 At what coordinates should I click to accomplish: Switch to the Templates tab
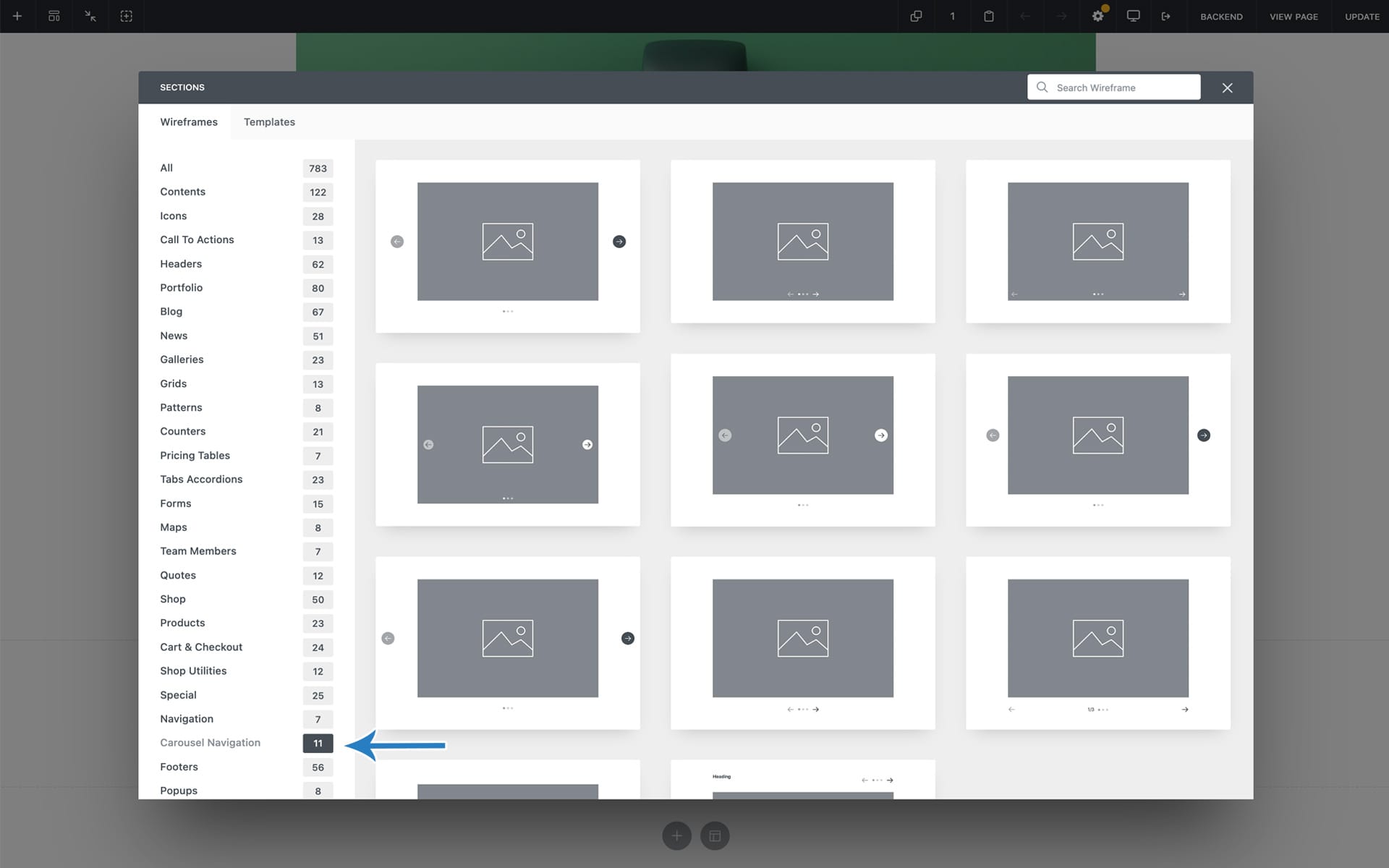[x=269, y=122]
